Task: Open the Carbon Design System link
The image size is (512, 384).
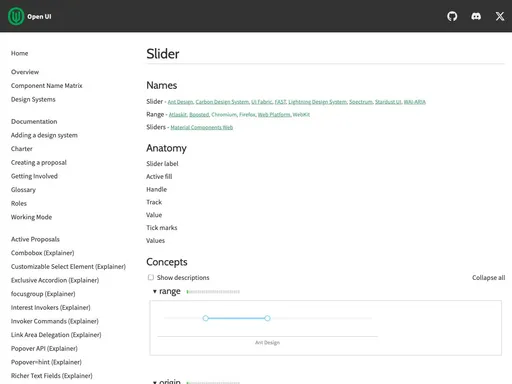Action: point(222,102)
